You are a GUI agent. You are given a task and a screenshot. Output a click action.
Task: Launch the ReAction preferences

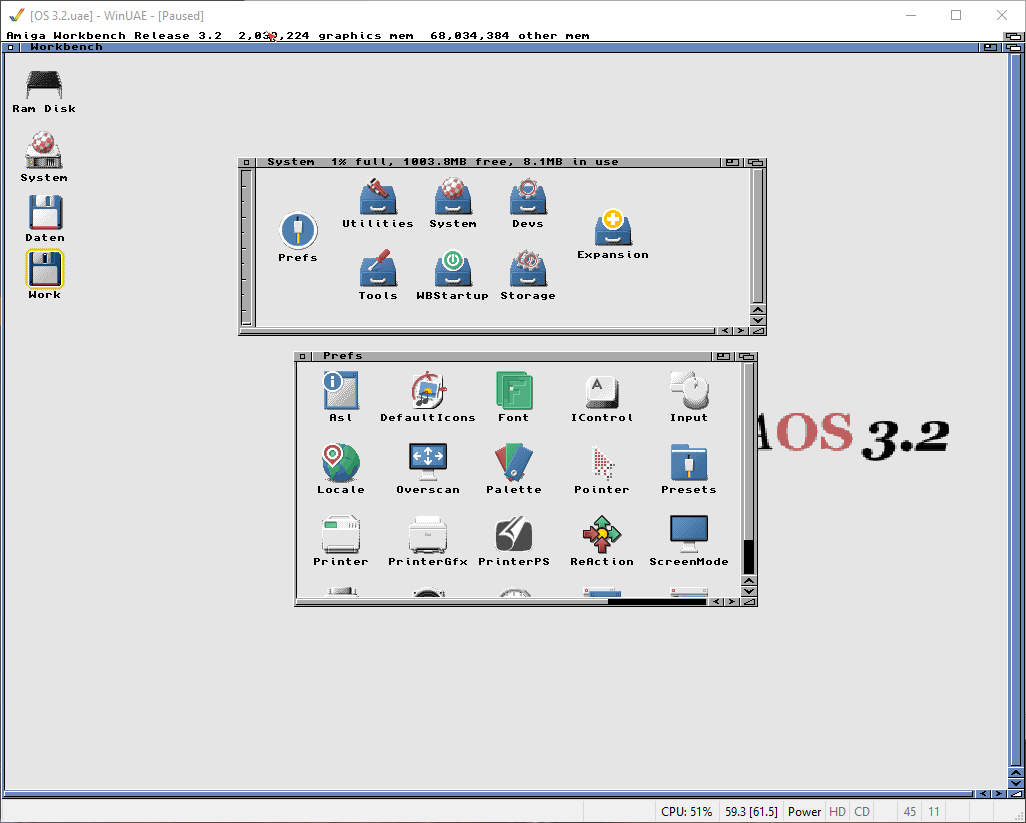coord(601,535)
